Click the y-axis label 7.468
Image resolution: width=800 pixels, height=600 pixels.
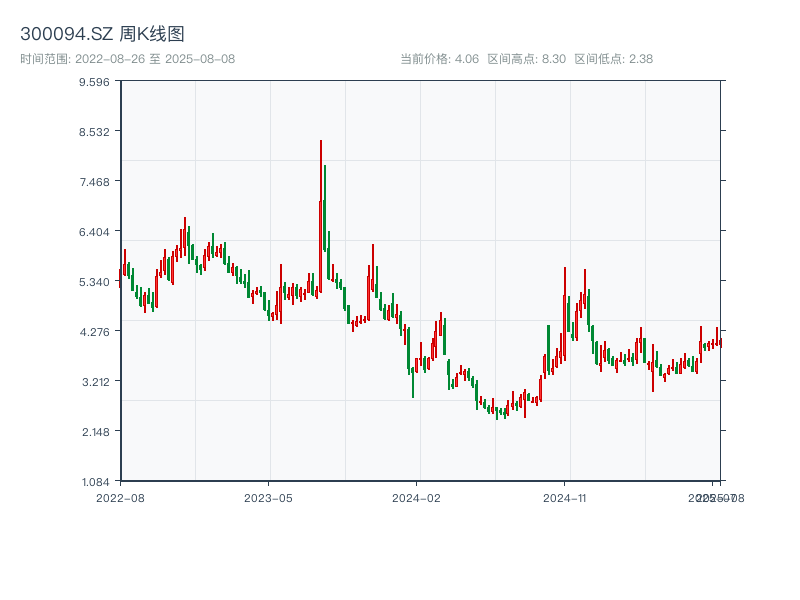click(x=94, y=182)
